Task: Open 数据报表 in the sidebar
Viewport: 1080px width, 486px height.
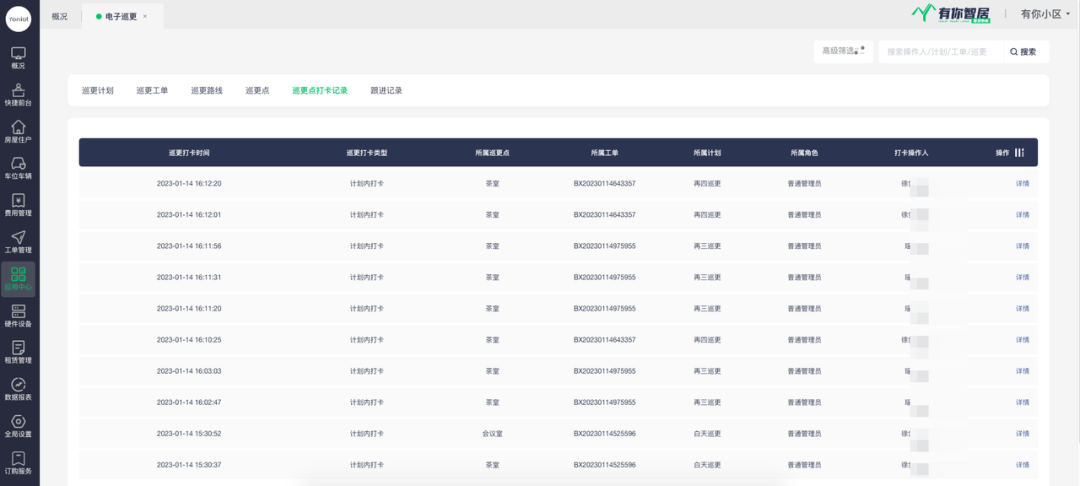Action: point(18,389)
